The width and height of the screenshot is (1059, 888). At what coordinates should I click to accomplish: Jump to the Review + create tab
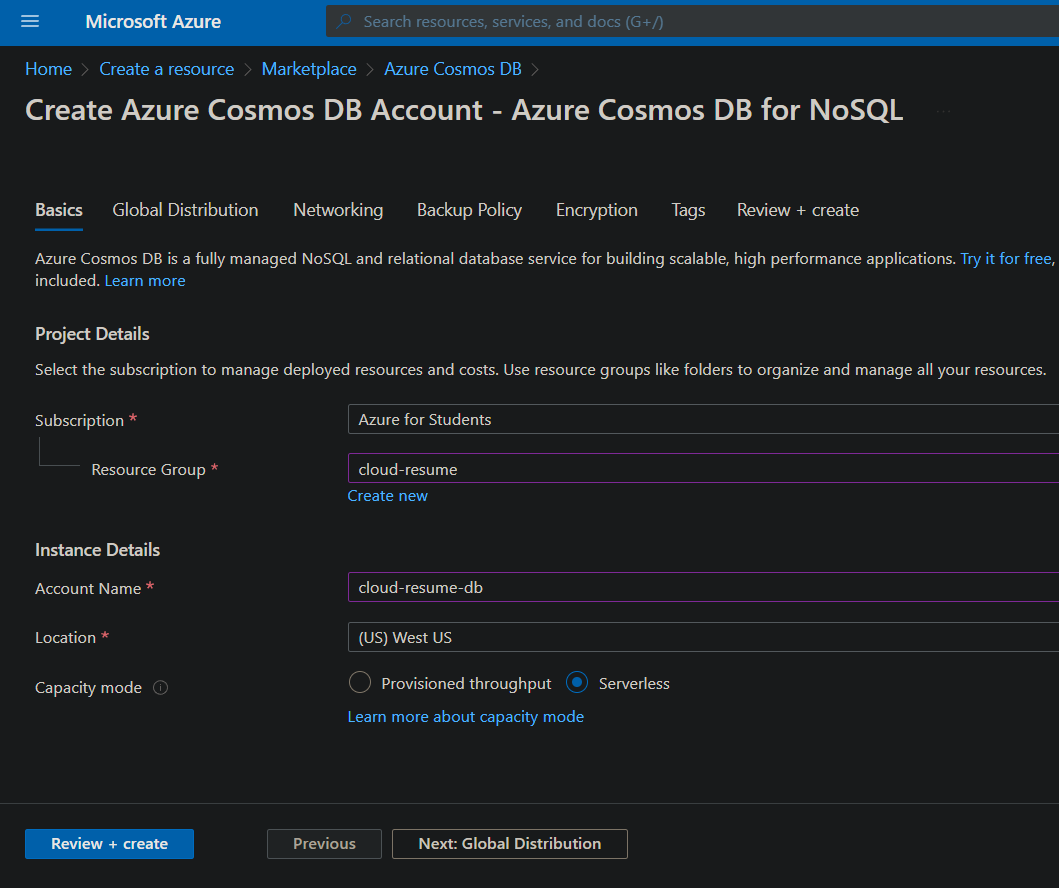pyautogui.click(x=798, y=210)
